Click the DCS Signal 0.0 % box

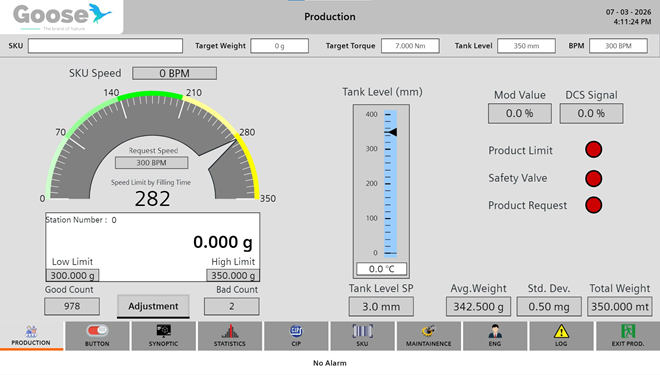tap(591, 114)
